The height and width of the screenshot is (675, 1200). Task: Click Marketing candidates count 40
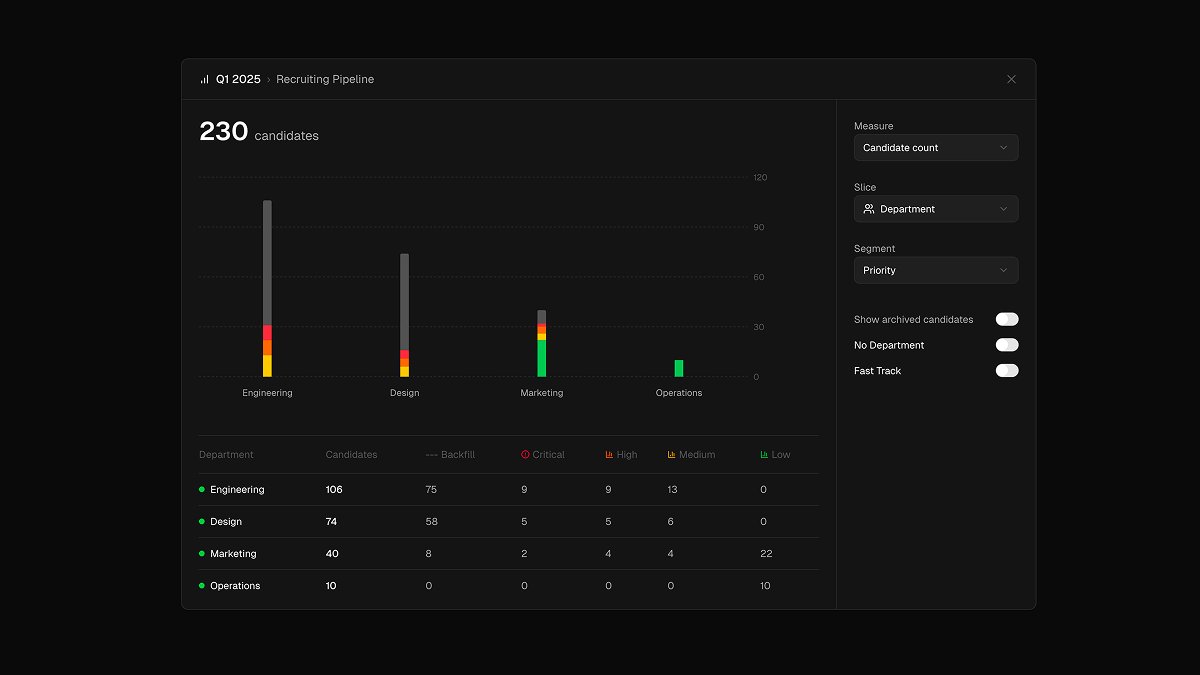332,553
